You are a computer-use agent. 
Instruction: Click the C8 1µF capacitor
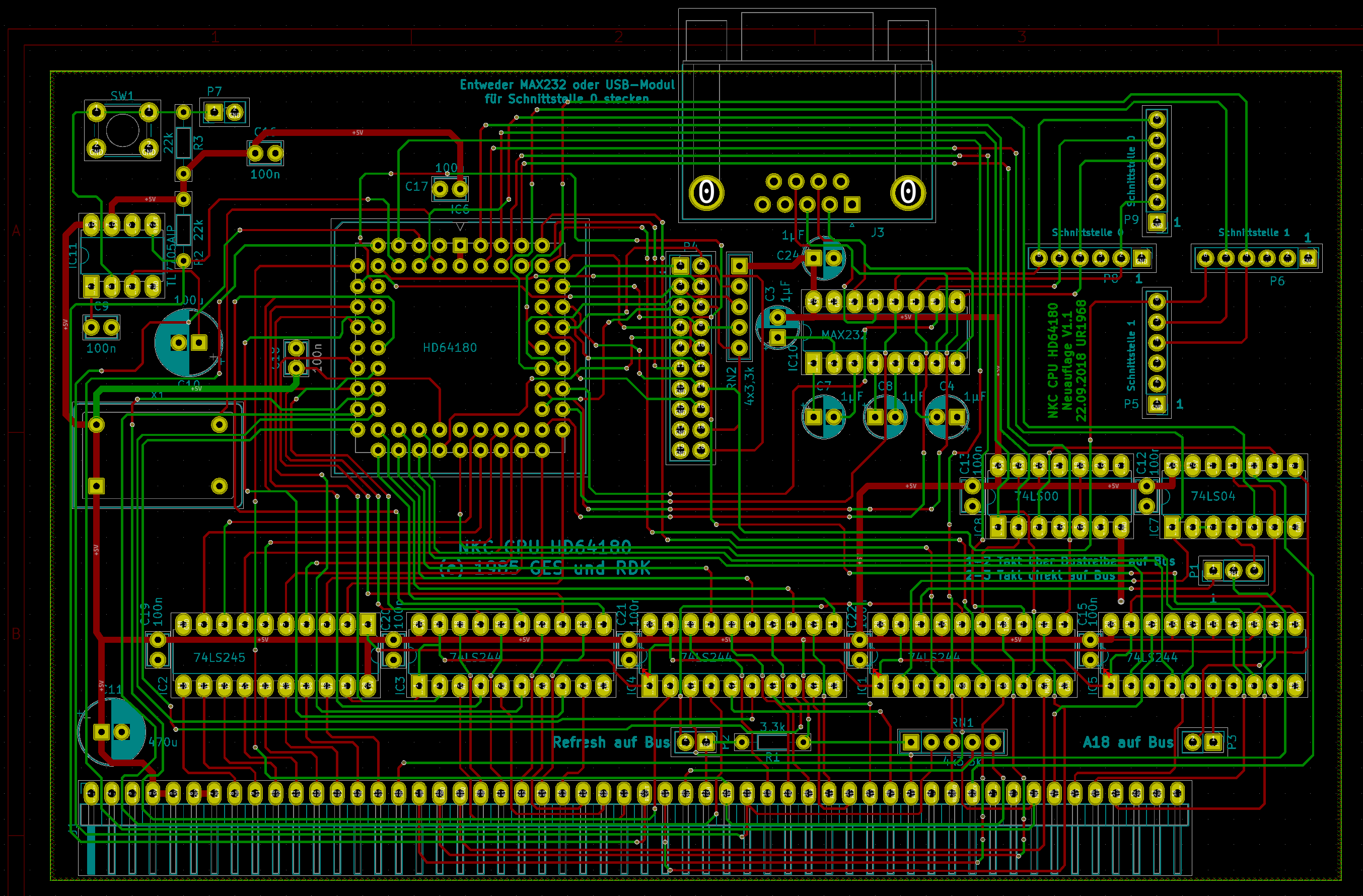(x=885, y=417)
